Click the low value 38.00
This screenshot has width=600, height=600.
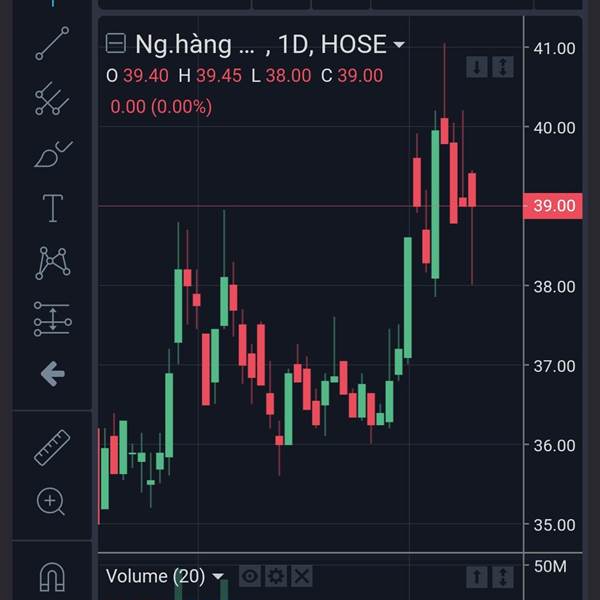(x=289, y=76)
